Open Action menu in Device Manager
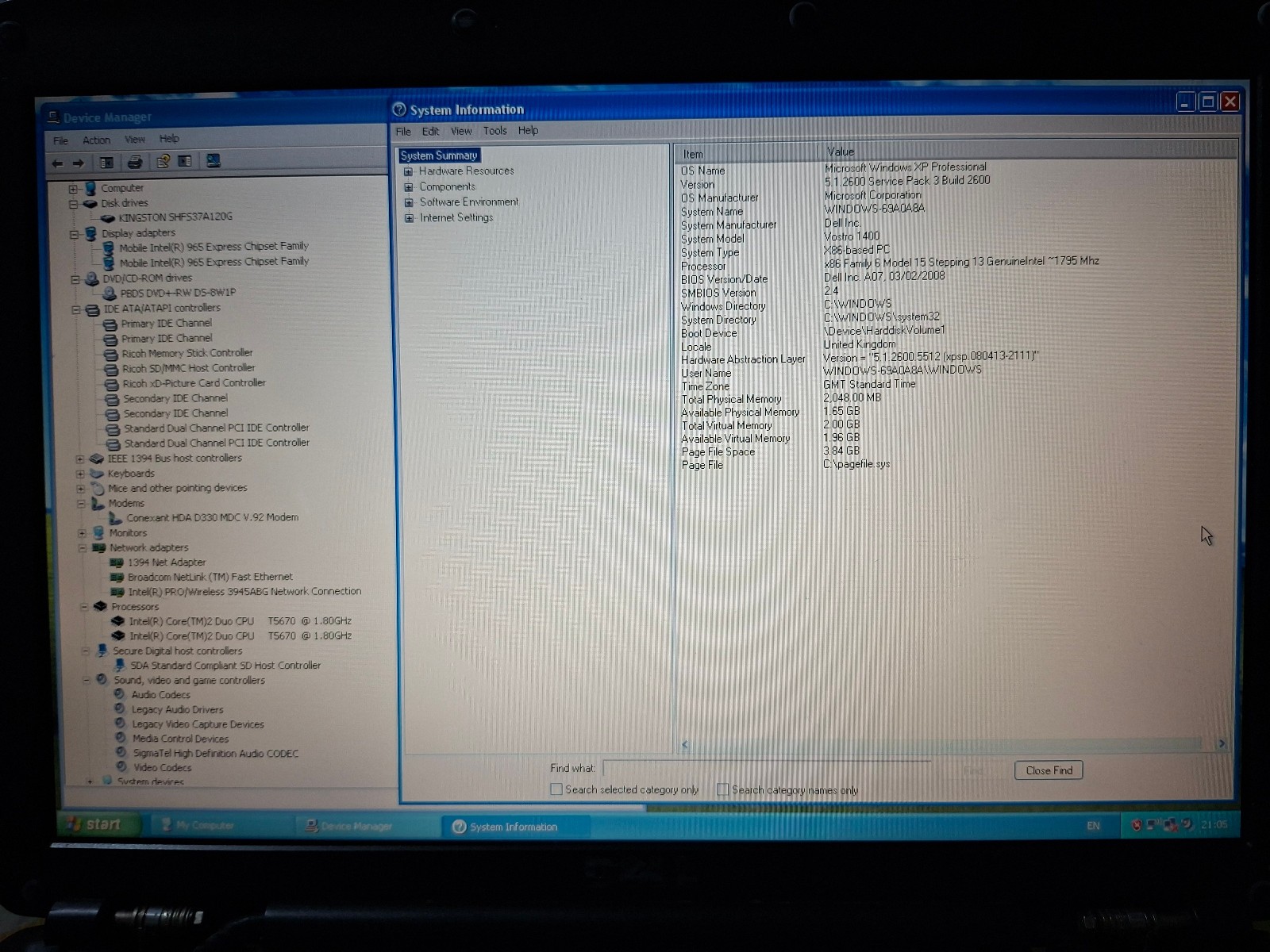The width and height of the screenshot is (1270, 952). (x=96, y=140)
